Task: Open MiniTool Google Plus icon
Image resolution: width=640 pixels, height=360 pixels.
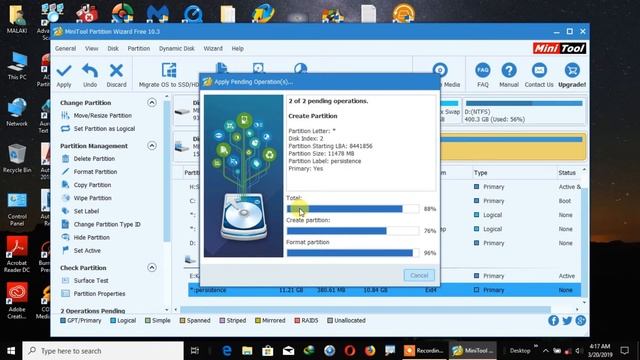Action: [580, 320]
